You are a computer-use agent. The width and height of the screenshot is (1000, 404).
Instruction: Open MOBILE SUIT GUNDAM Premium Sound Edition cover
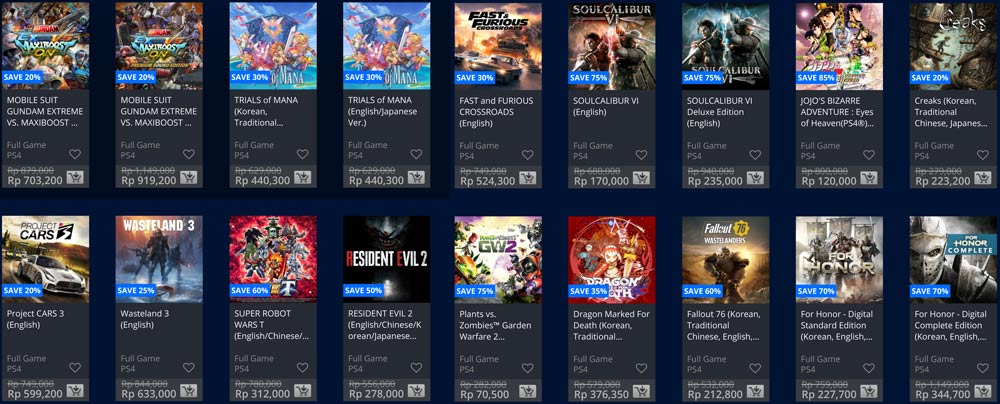[x=159, y=46]
